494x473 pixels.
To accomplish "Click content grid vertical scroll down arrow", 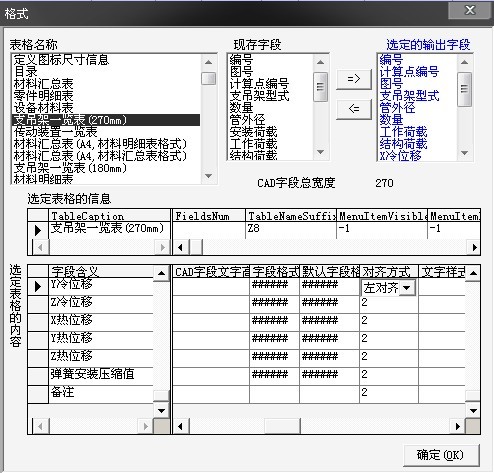I will click(473, 411).
